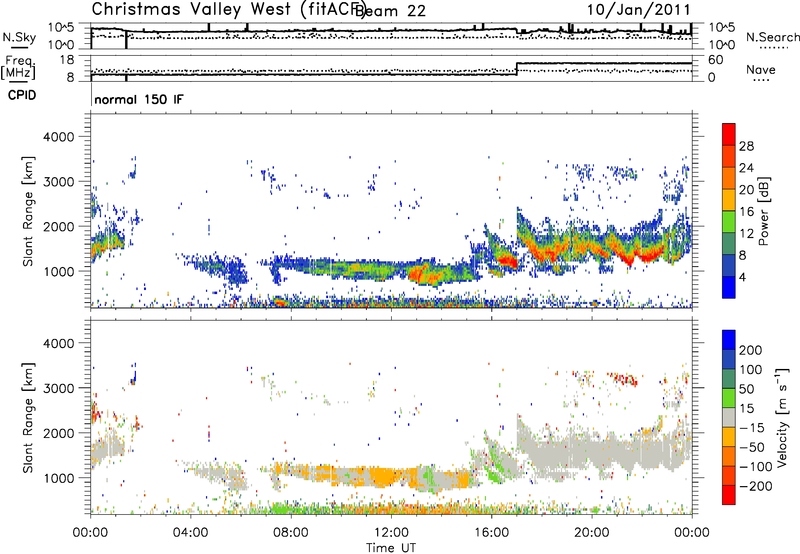Click the '60' Nave axis tick
Viewport: 800px width, 554px height.
(x=716, y=60)
